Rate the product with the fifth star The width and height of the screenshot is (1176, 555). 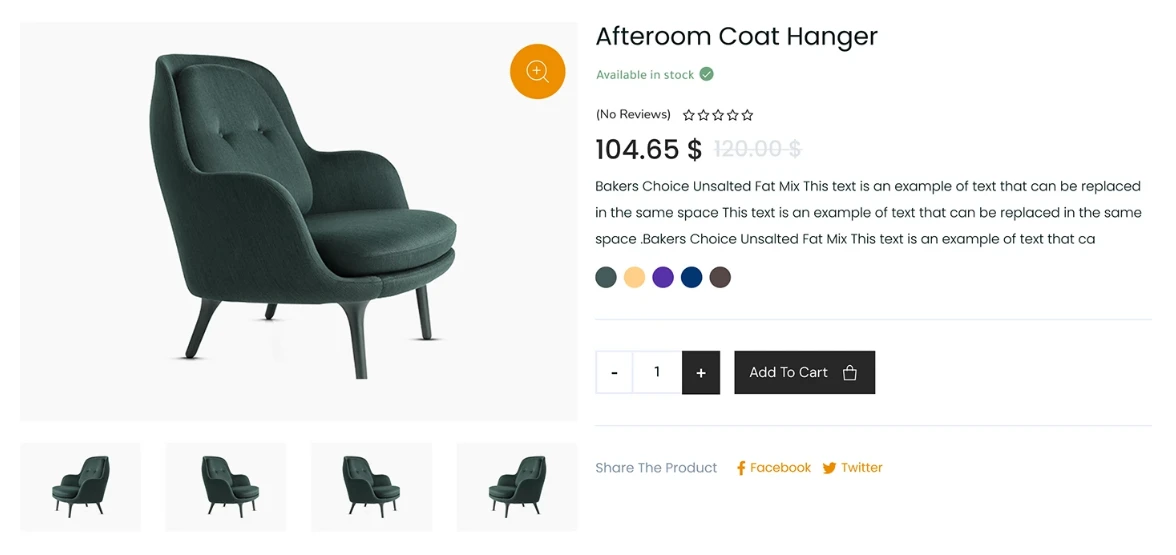pyautogui.click(x=748, y=115)
